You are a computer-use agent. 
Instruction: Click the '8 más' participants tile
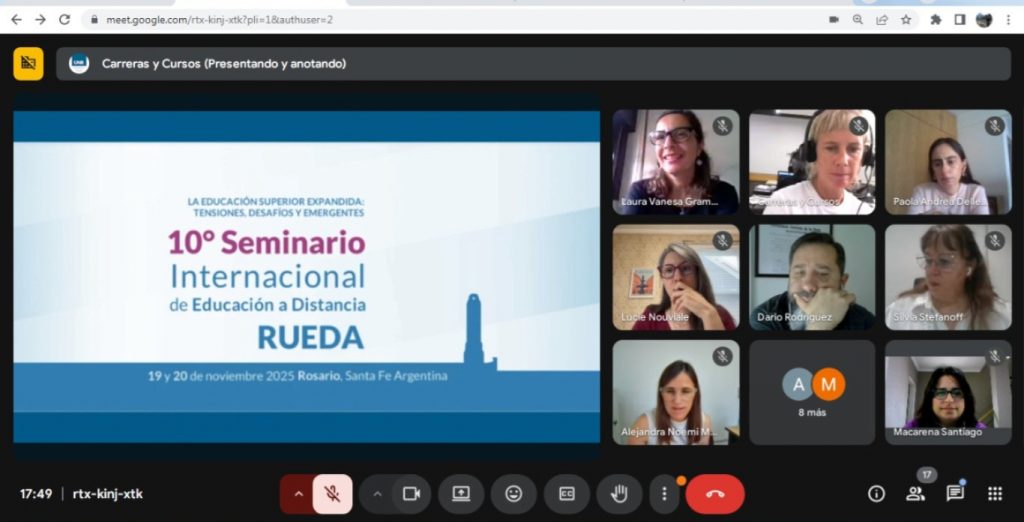point(812,392)
